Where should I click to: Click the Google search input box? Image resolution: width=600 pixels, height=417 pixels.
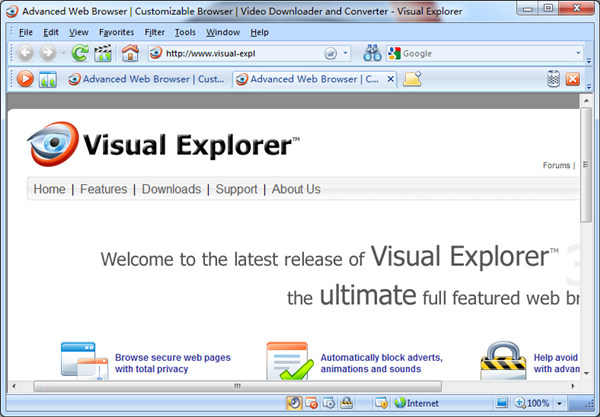pos(486,54)
